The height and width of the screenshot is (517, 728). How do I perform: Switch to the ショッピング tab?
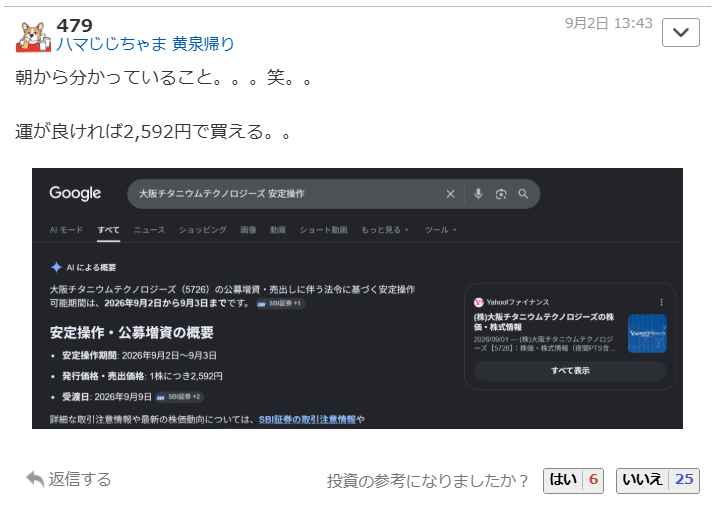[x=202, y=230]
